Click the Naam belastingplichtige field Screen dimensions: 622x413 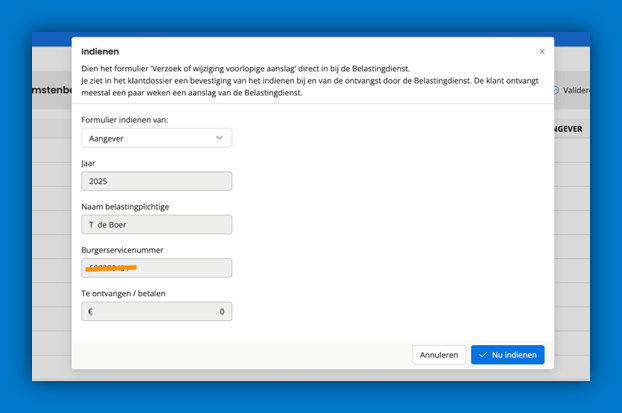click(156, 225)
